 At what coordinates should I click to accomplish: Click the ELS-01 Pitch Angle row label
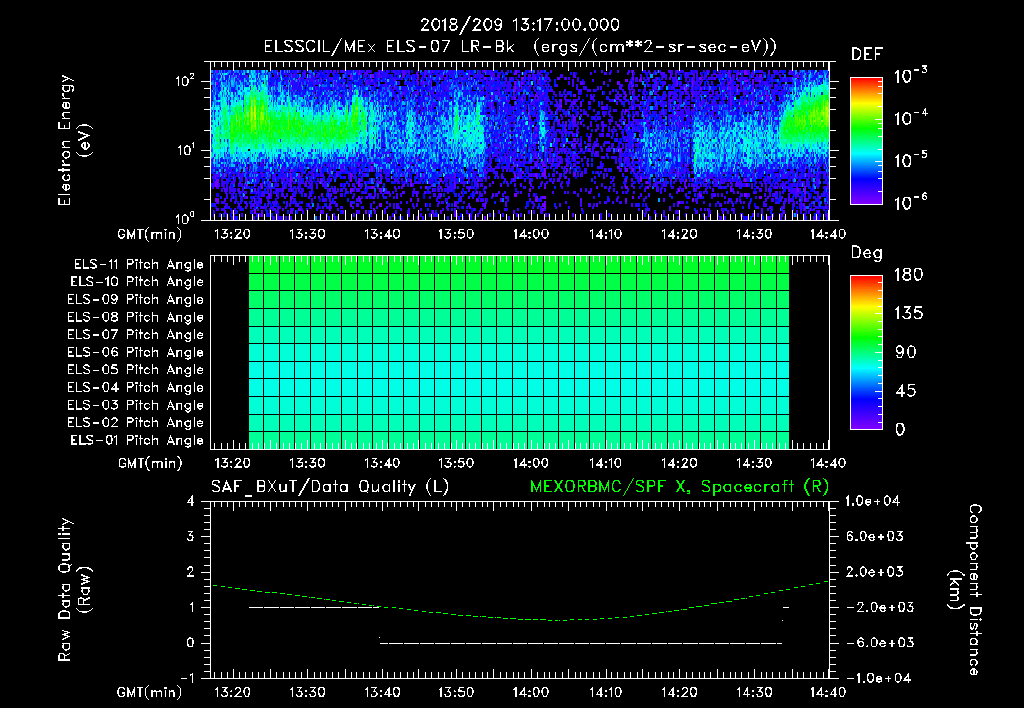137,440
